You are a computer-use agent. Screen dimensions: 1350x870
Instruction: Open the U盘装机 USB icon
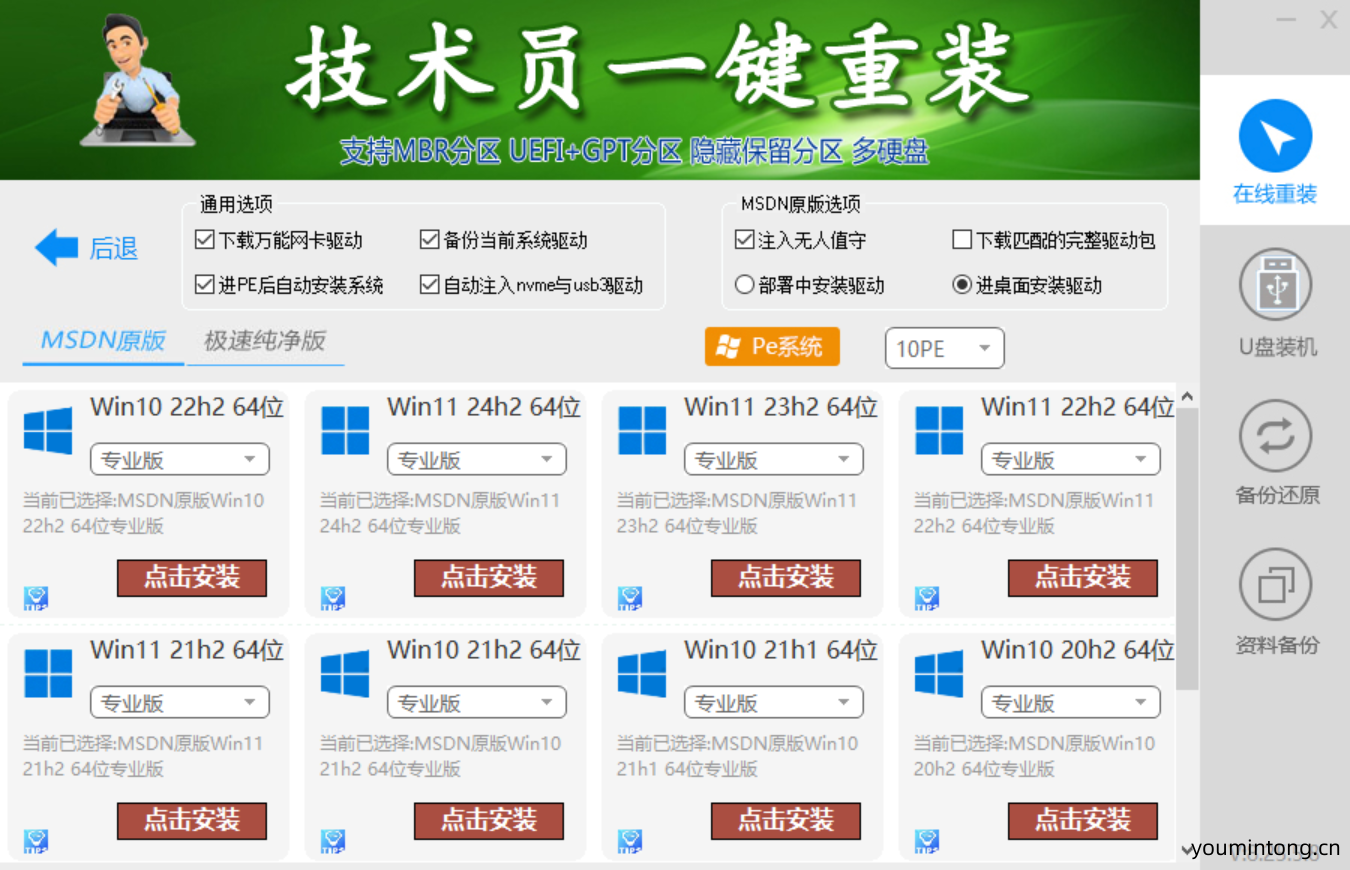pyautogui.click(x=1275, y=285)
